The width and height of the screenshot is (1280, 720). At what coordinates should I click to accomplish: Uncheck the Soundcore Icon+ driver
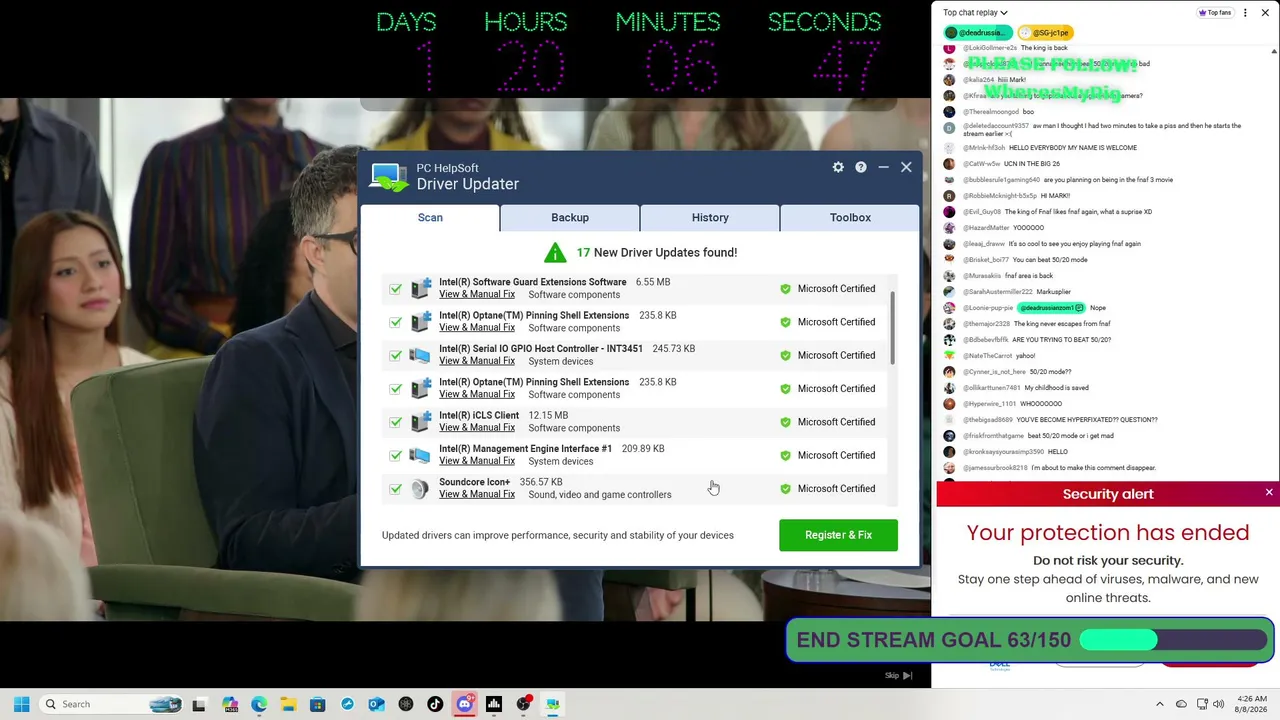(396, 489)
